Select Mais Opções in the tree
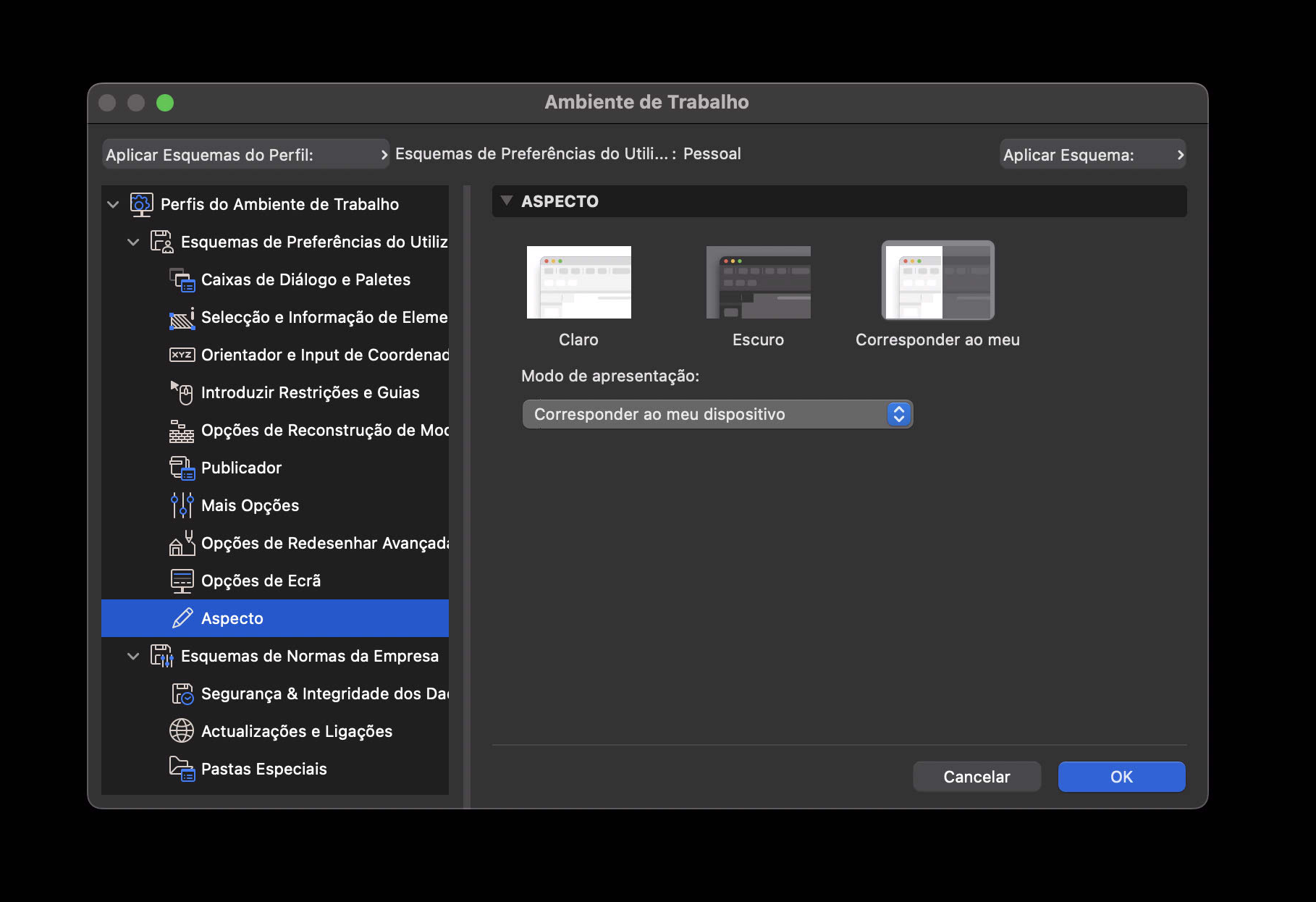The width and height of the screenshot is (1316, 902). pos(275,505)
